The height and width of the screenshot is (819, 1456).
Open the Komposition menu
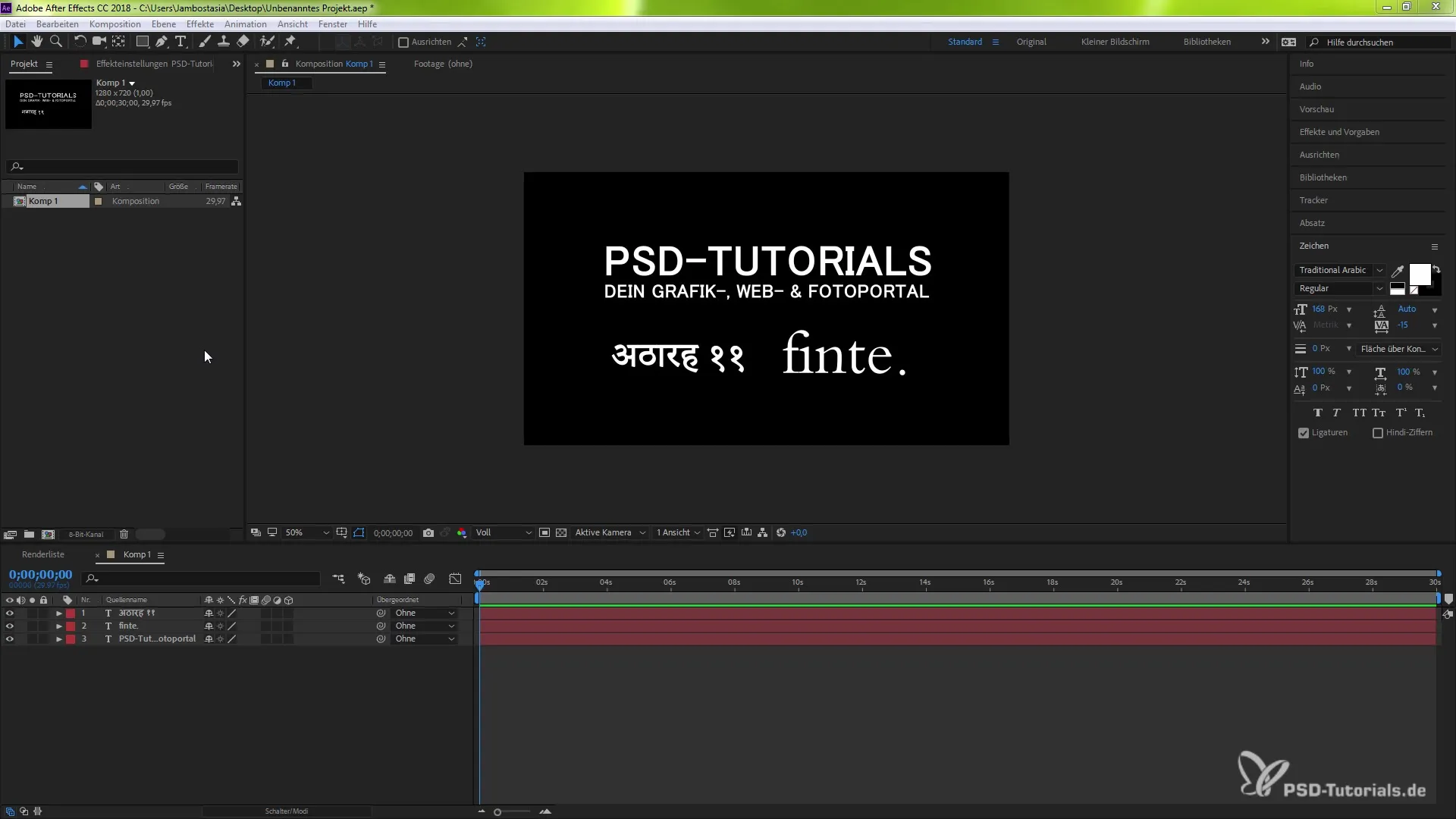coord(115,24)
